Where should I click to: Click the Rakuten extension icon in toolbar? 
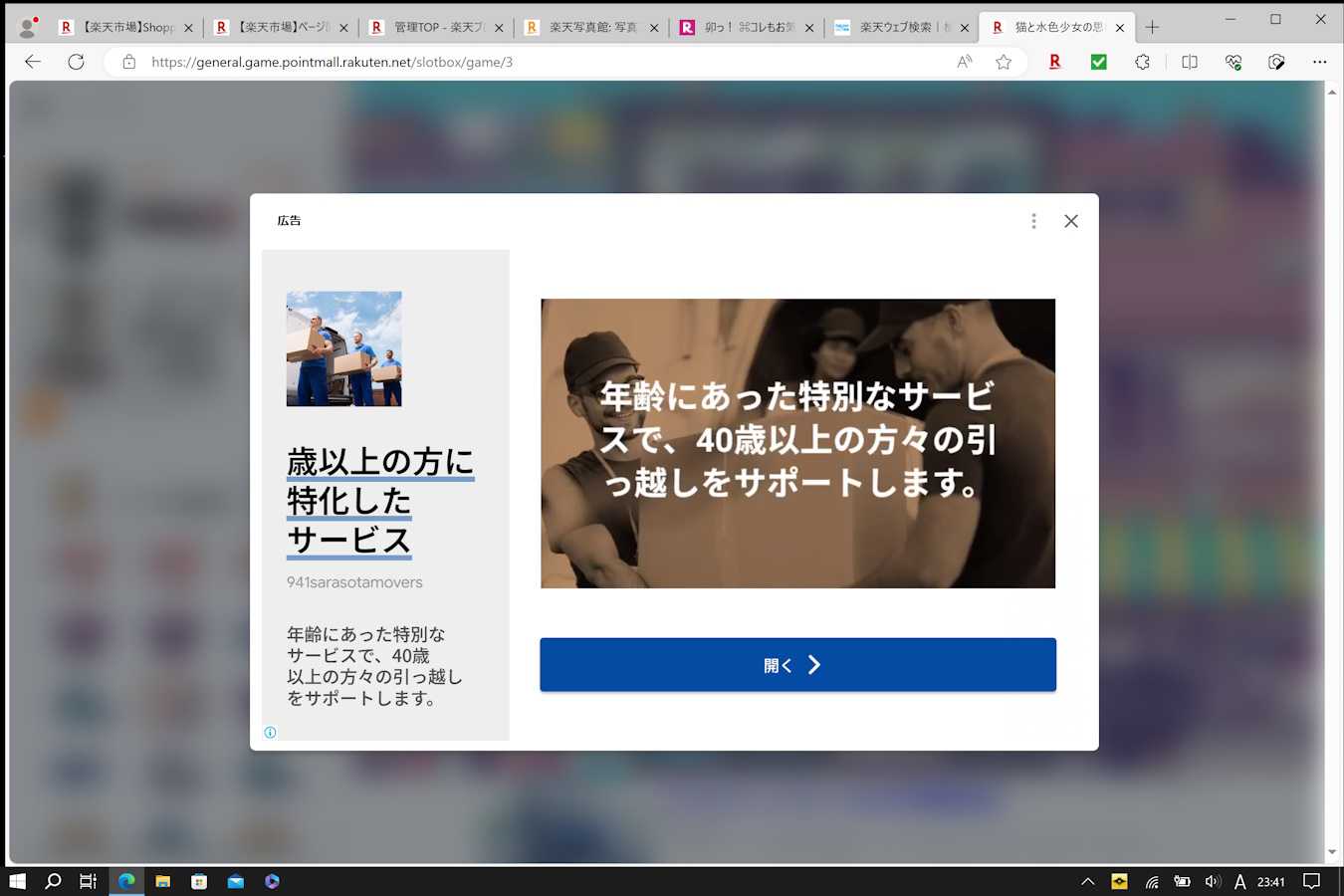pyautogui.click(x=1054, y=62)
